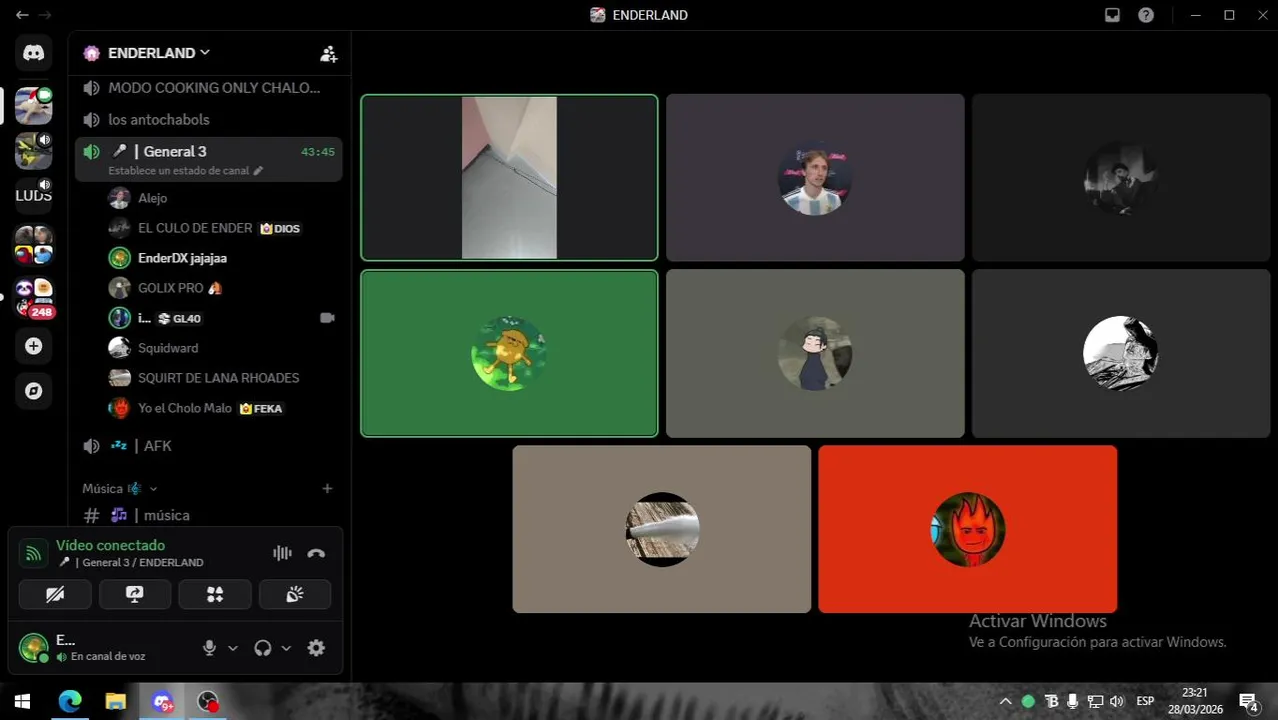The height and width of the screenshot is (720, 1278).
Task: Mute your microphone
Action: (x=209, y=648)
